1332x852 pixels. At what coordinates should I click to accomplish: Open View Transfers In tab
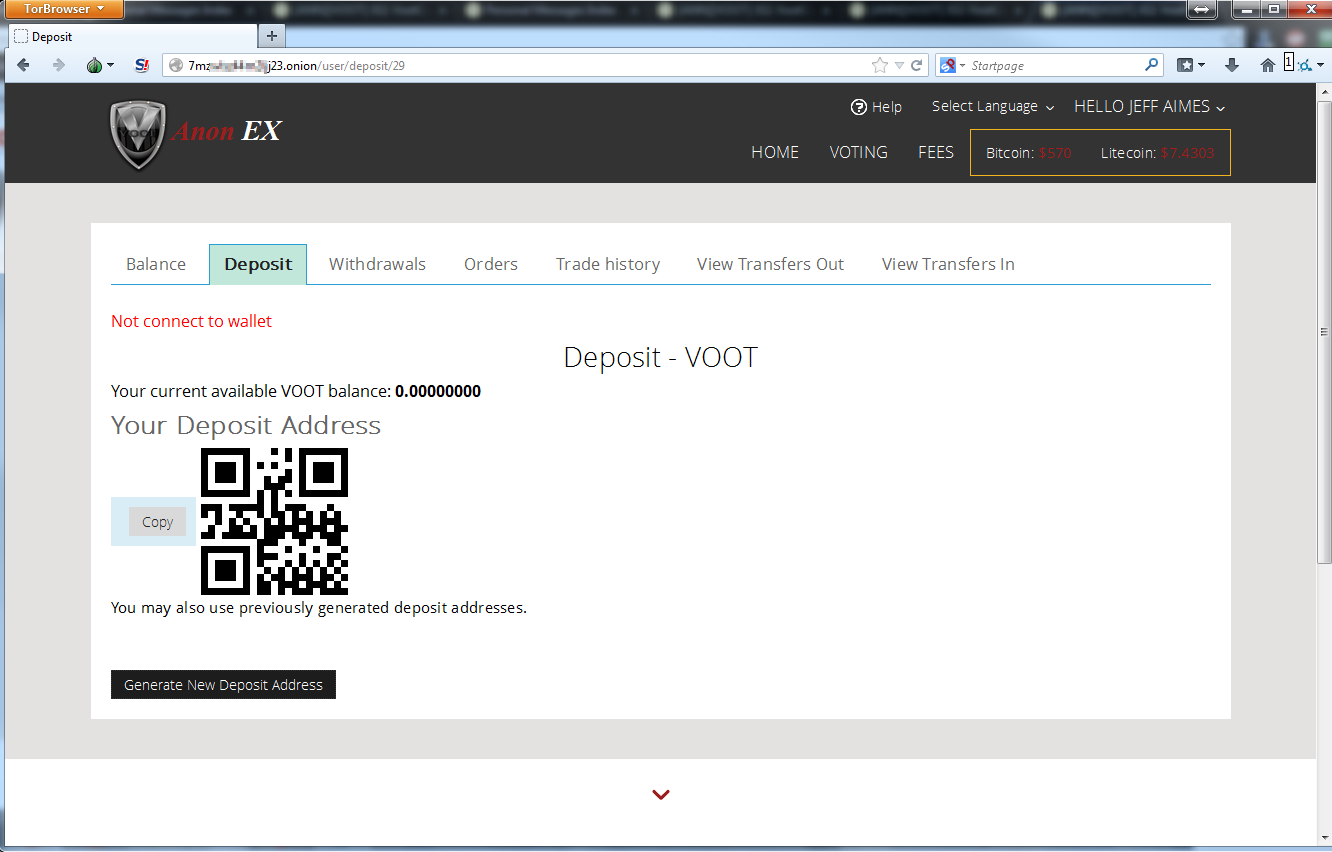coord(948,264)
